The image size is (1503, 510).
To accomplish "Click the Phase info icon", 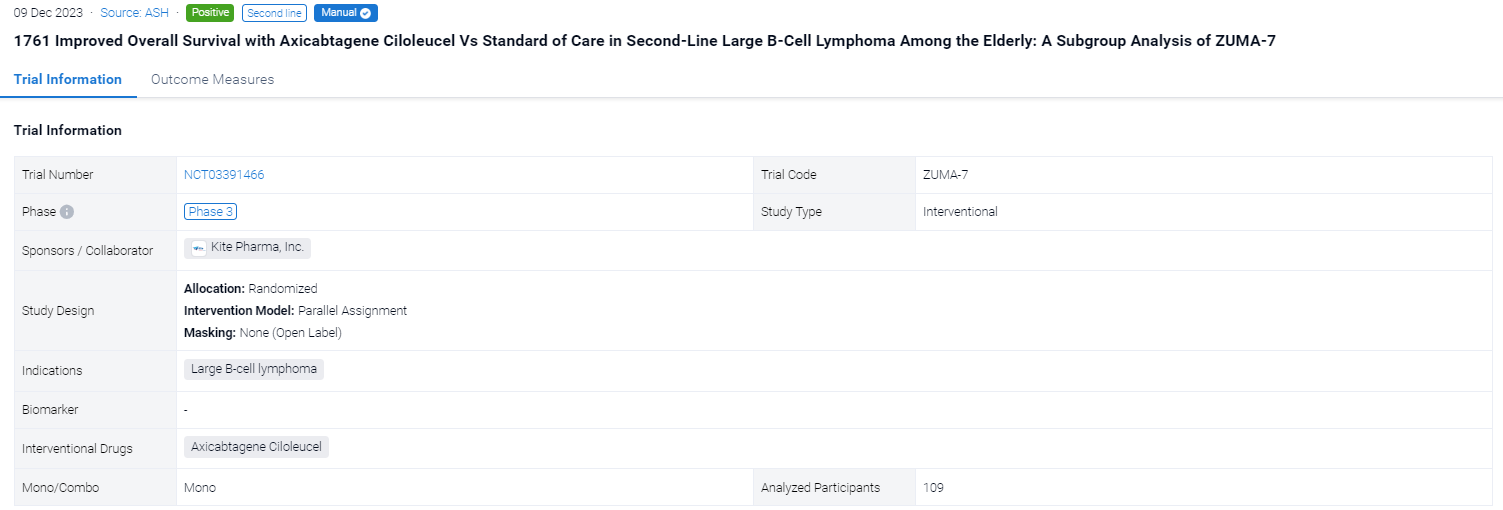I will [x=67, y=212].
